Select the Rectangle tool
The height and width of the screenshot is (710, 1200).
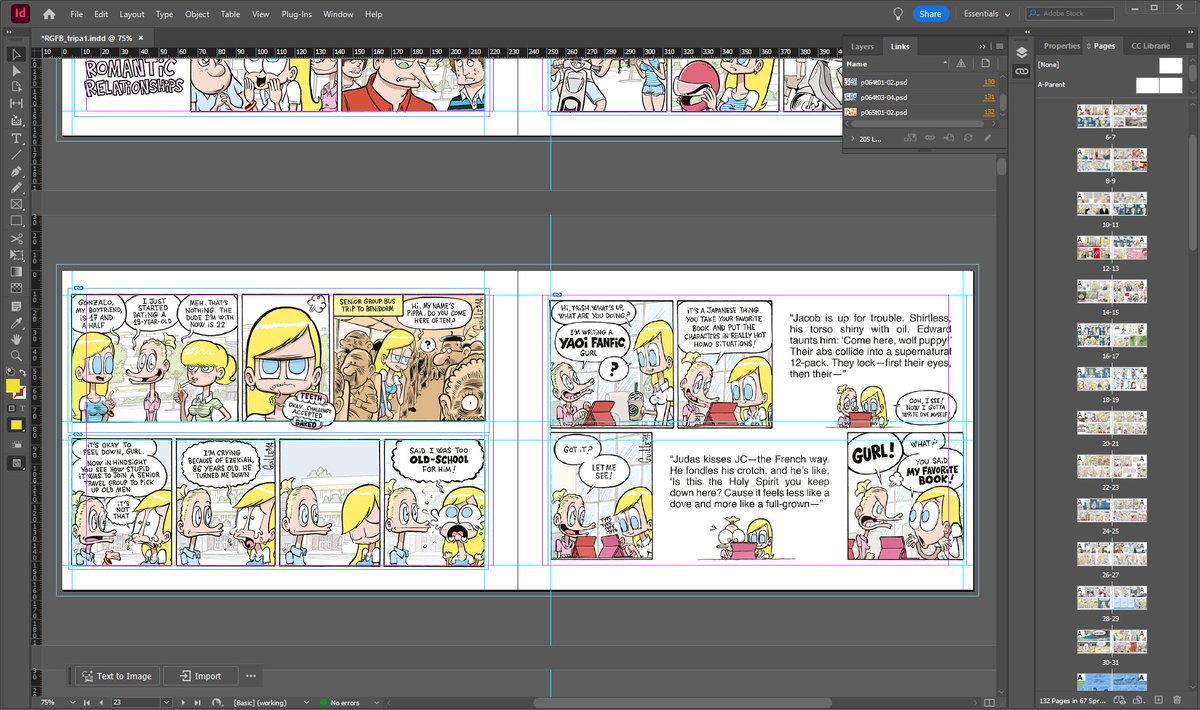coord(16,221)
